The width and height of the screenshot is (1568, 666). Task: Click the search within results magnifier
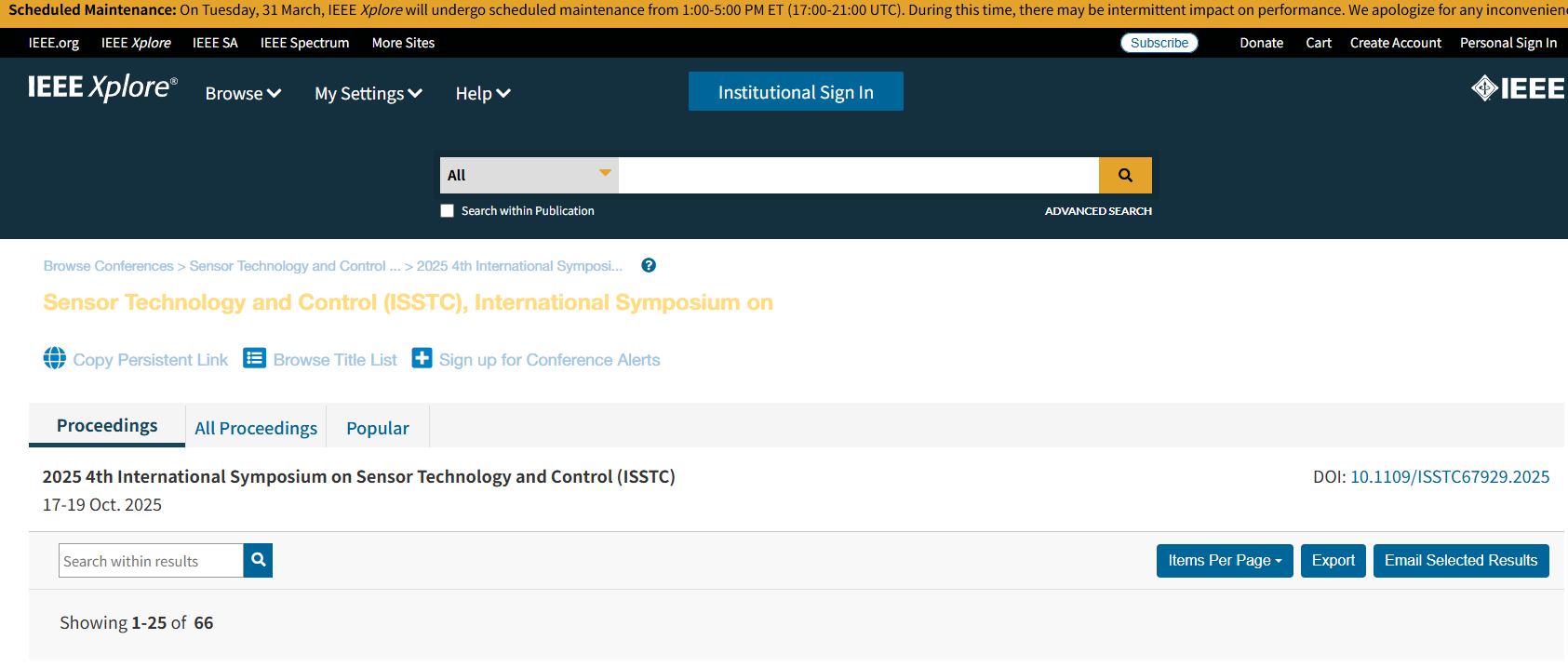tap(258, 560)
